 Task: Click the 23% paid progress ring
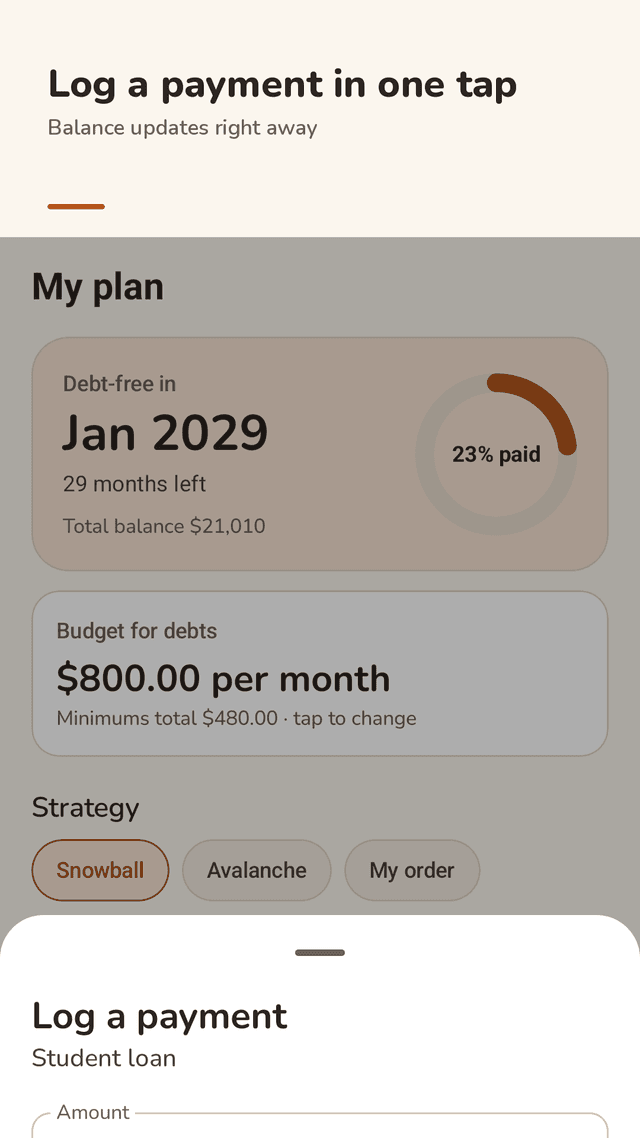click(x=496, y=454)
